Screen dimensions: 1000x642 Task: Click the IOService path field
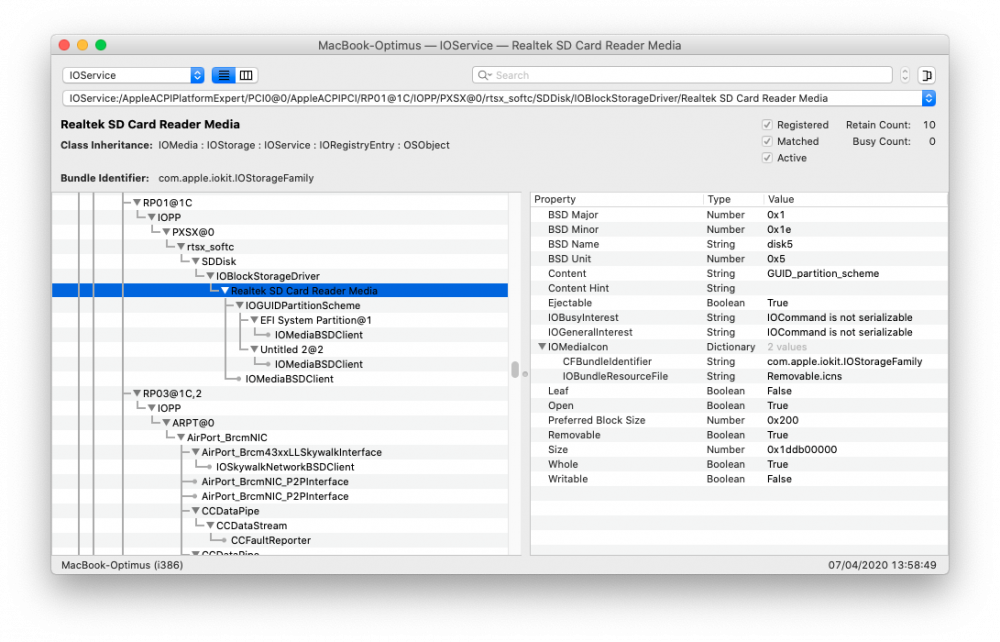492,98
